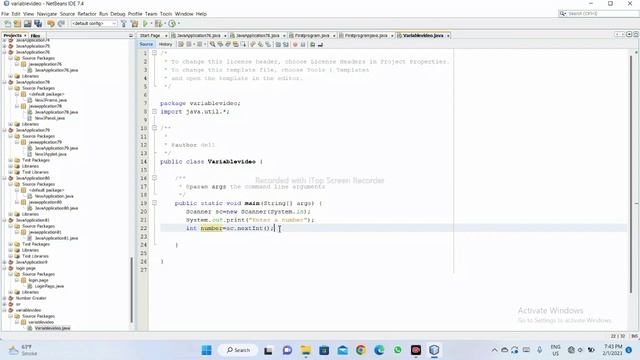Click the Profile Project clock icon
Image resolution: width=640 pixels, height=360 pixels.
[x=172, y=24]
